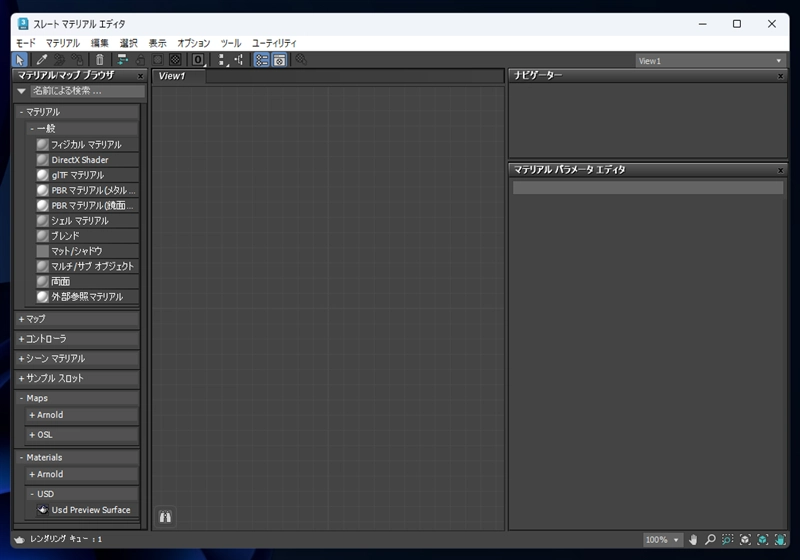Open the 編集 menu
The image size is (800, 560).
pyautogui.click(x=99, y=43)
